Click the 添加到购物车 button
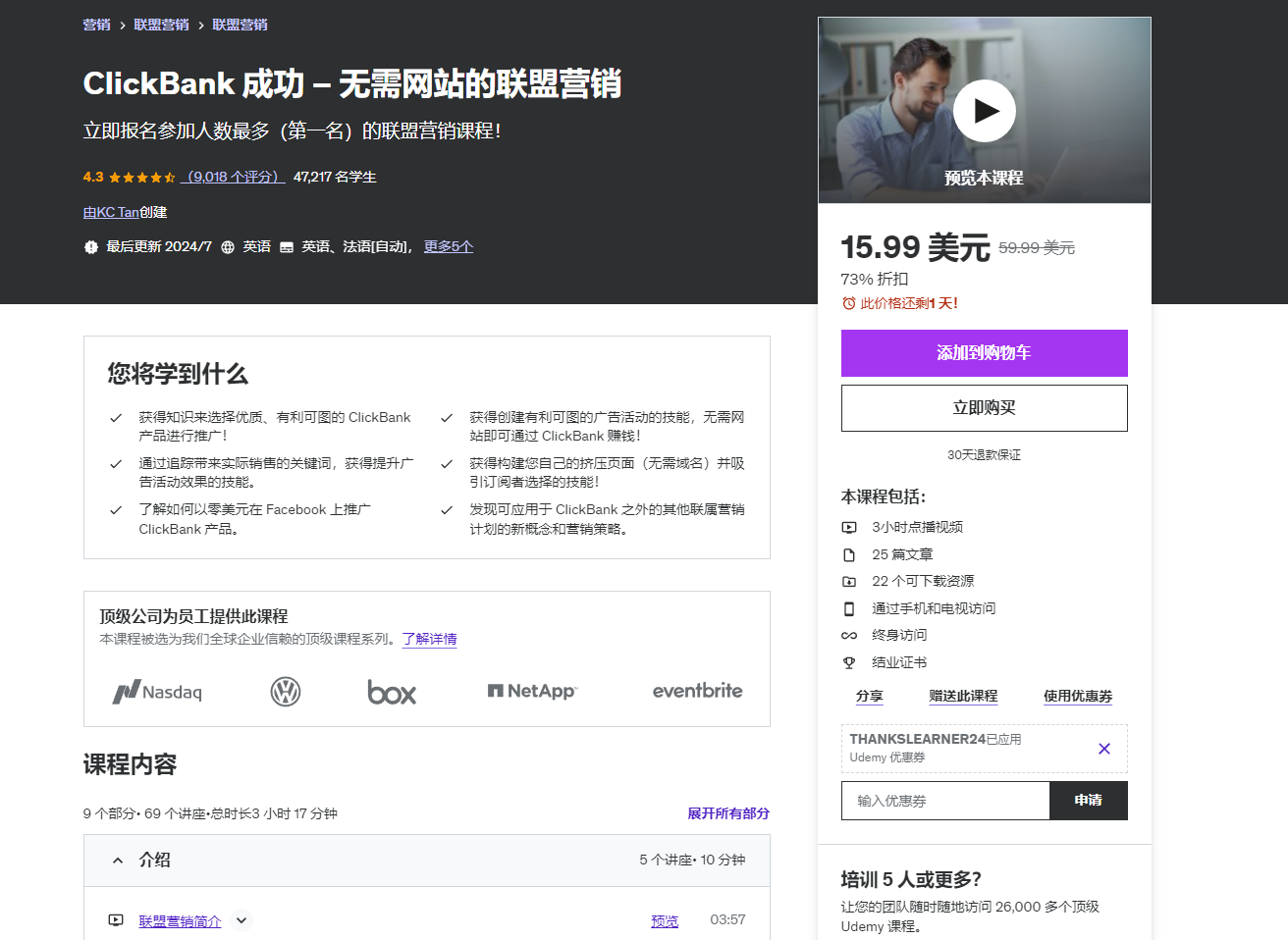The image size is (1288, 940). 984,353
